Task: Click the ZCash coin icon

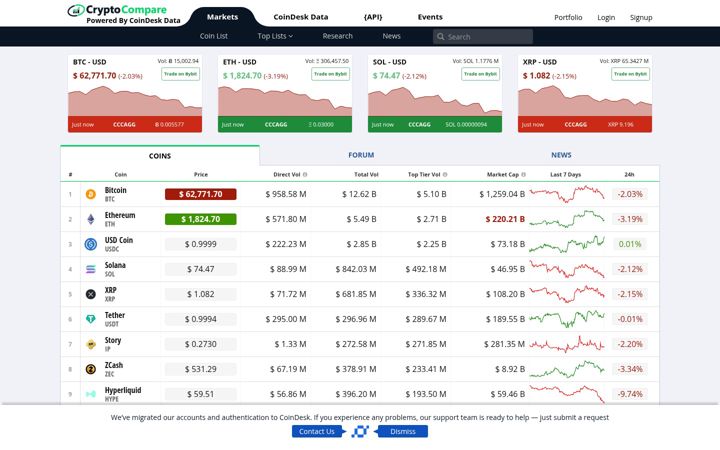Action: tap(91, 369)
